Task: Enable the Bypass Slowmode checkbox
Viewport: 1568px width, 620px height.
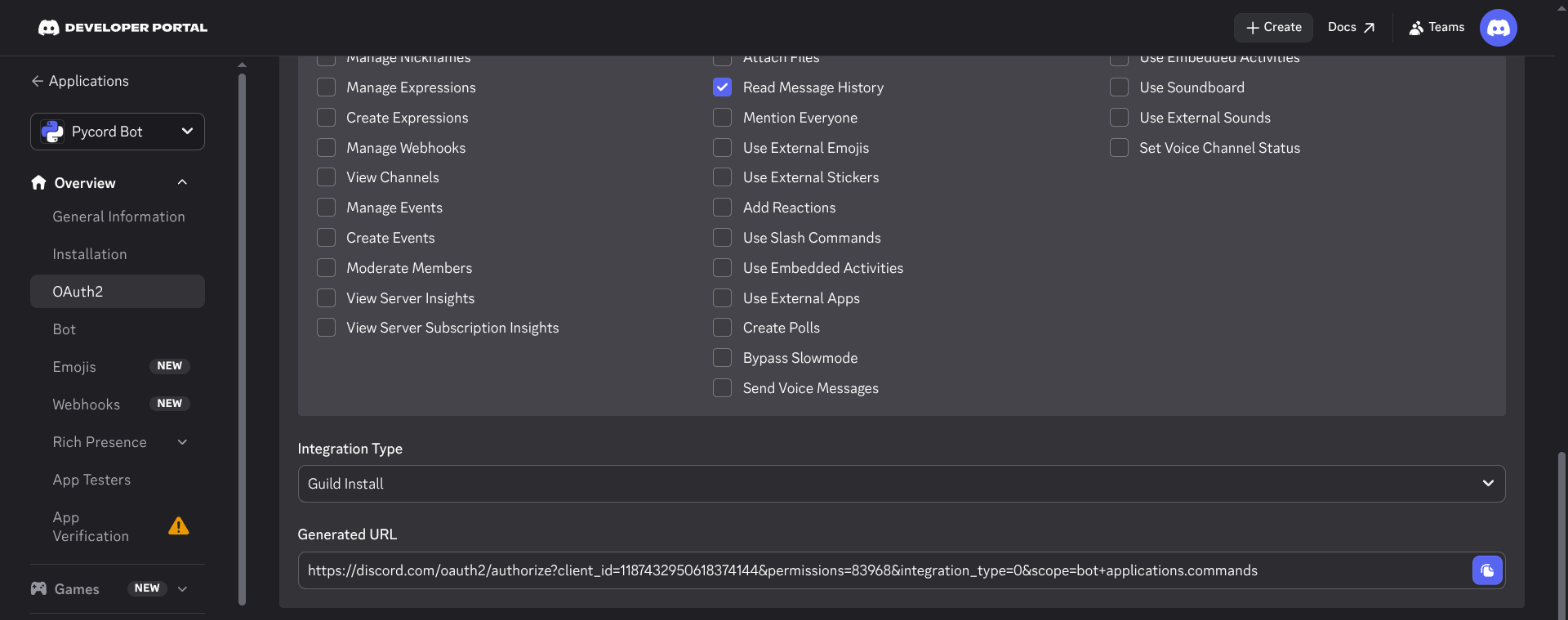Action: tap(722, 357)
